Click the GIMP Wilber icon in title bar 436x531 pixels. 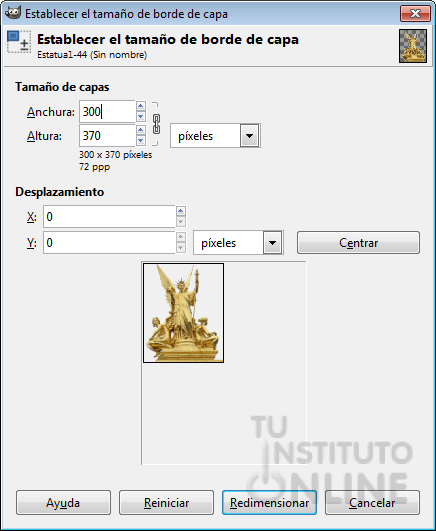(13, 13)
